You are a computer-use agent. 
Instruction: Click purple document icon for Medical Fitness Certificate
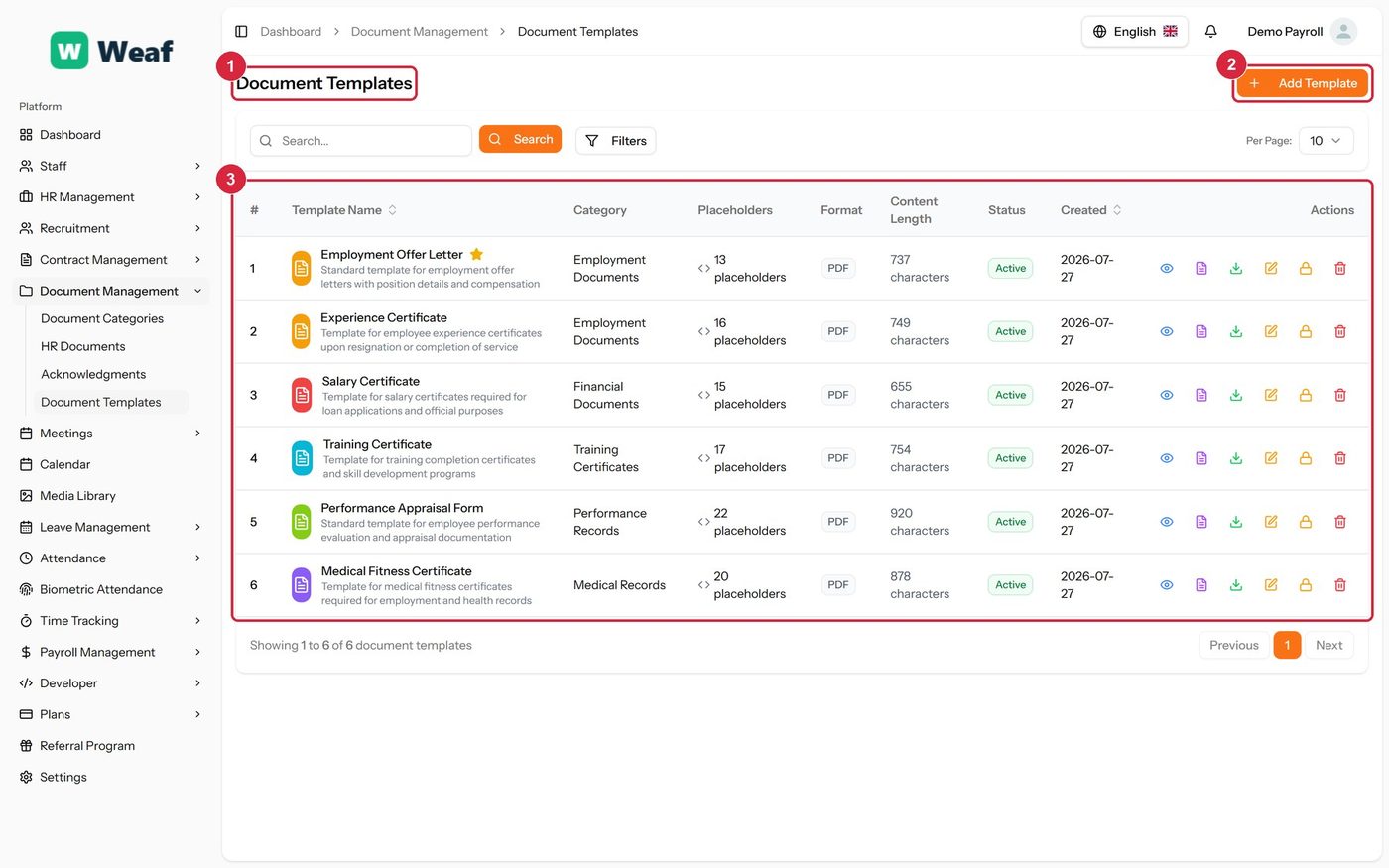1201,585
